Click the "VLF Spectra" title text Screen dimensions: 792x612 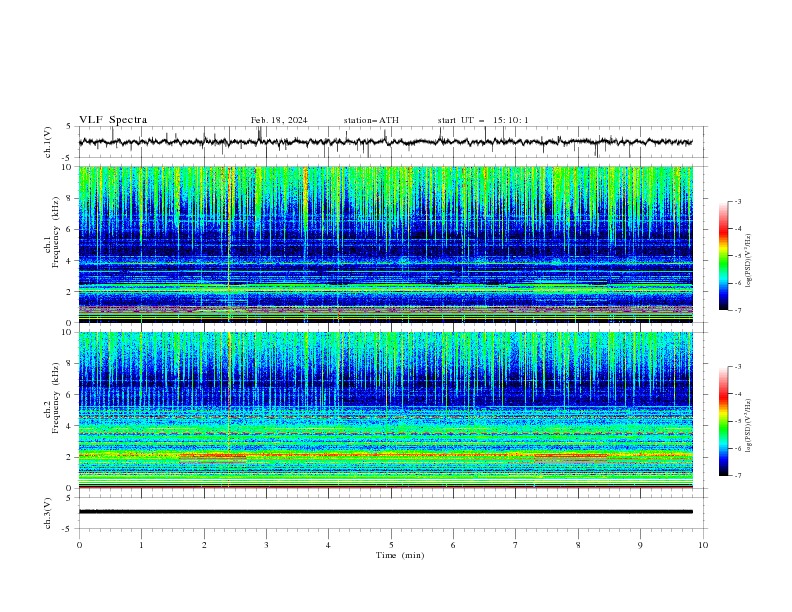pyautogui.click(x=113, y=120)
